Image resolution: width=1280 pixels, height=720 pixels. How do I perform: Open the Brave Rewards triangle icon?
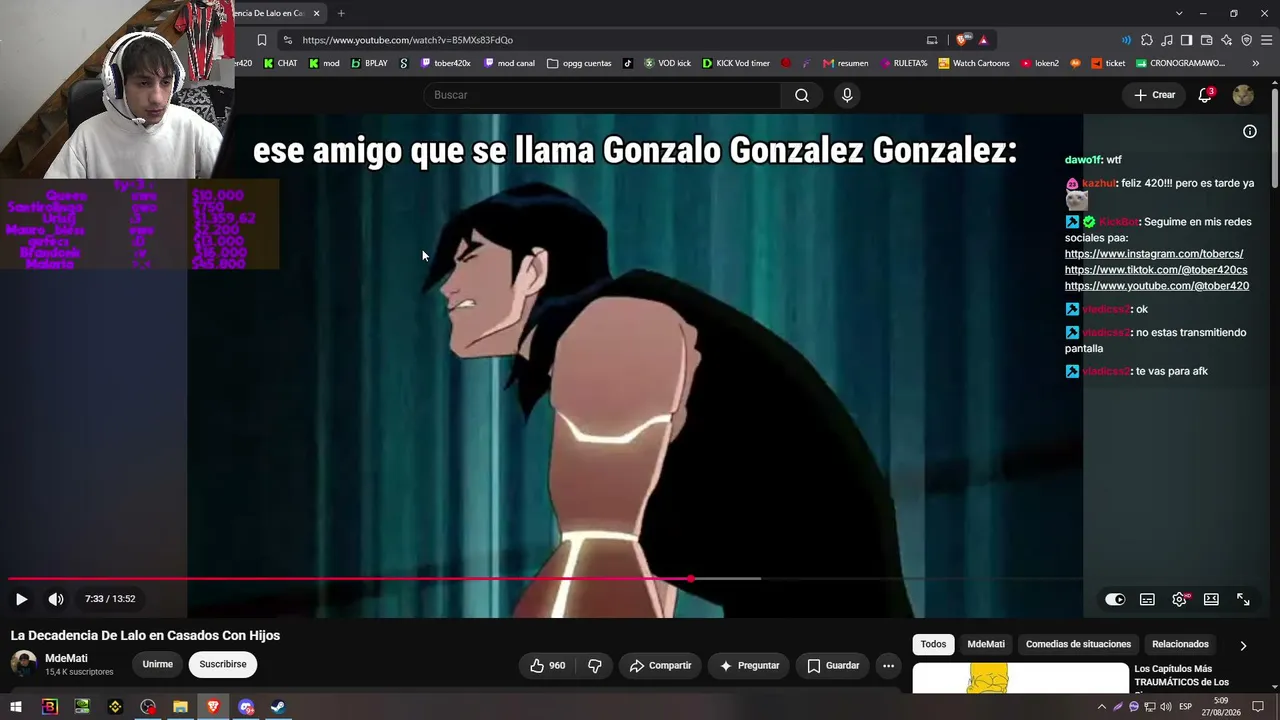984,40
